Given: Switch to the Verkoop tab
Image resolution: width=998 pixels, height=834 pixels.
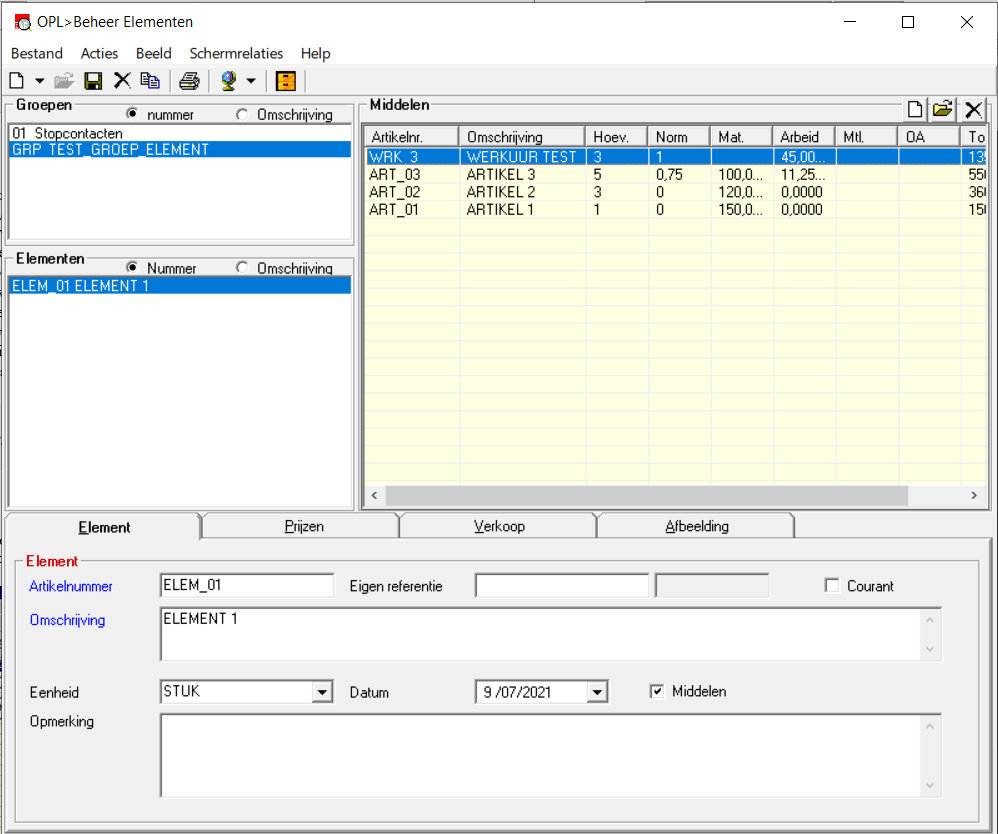Looking at the screenshot, I should click(499, 527).
